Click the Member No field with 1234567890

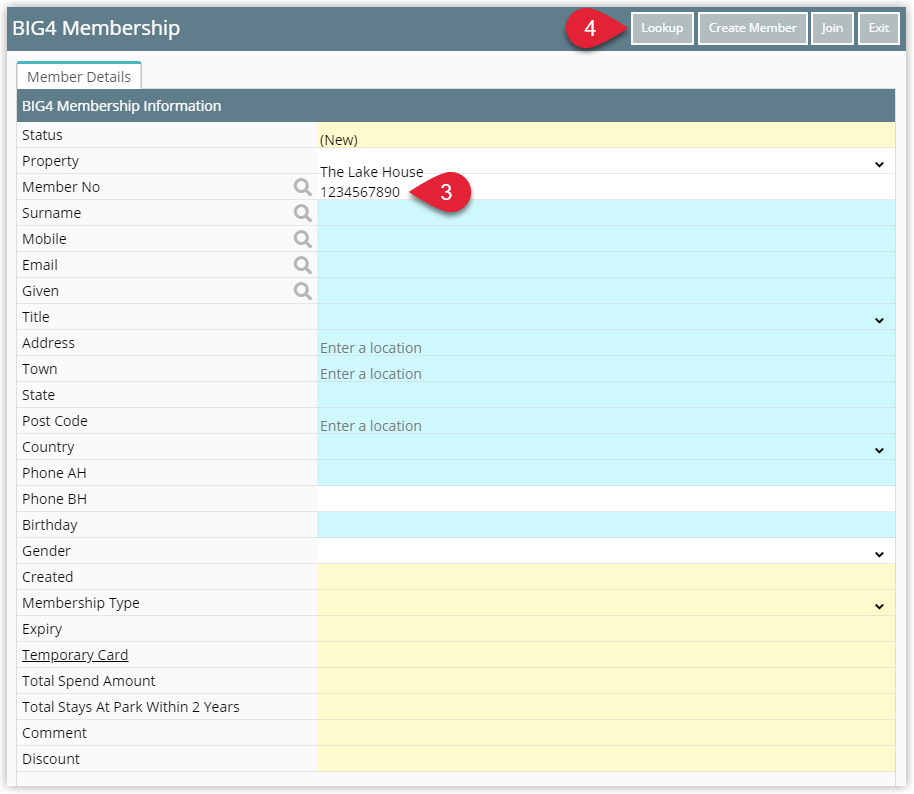click(x=606, y=187)
